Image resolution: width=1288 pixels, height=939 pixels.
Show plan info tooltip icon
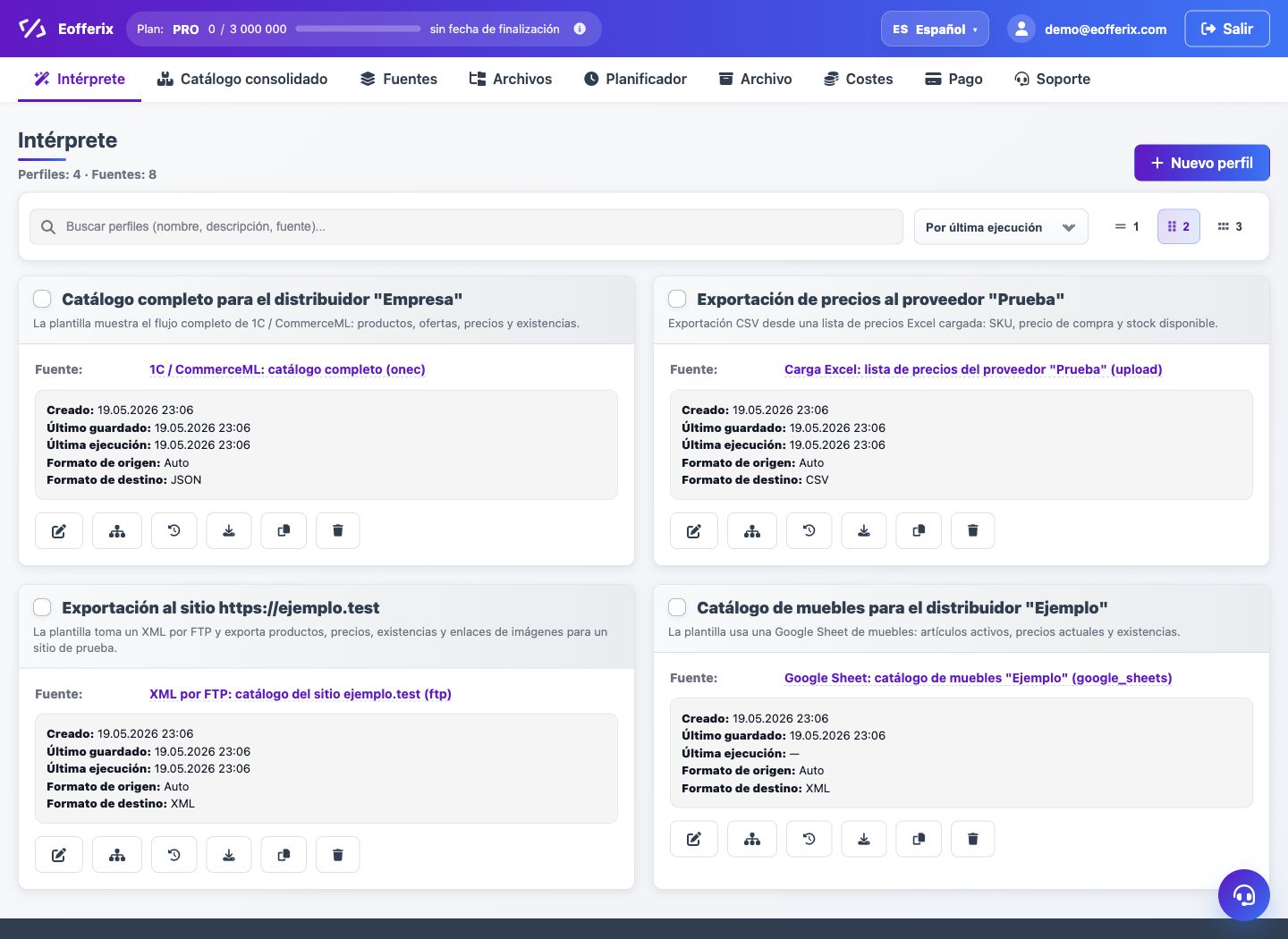click(580, 29)
